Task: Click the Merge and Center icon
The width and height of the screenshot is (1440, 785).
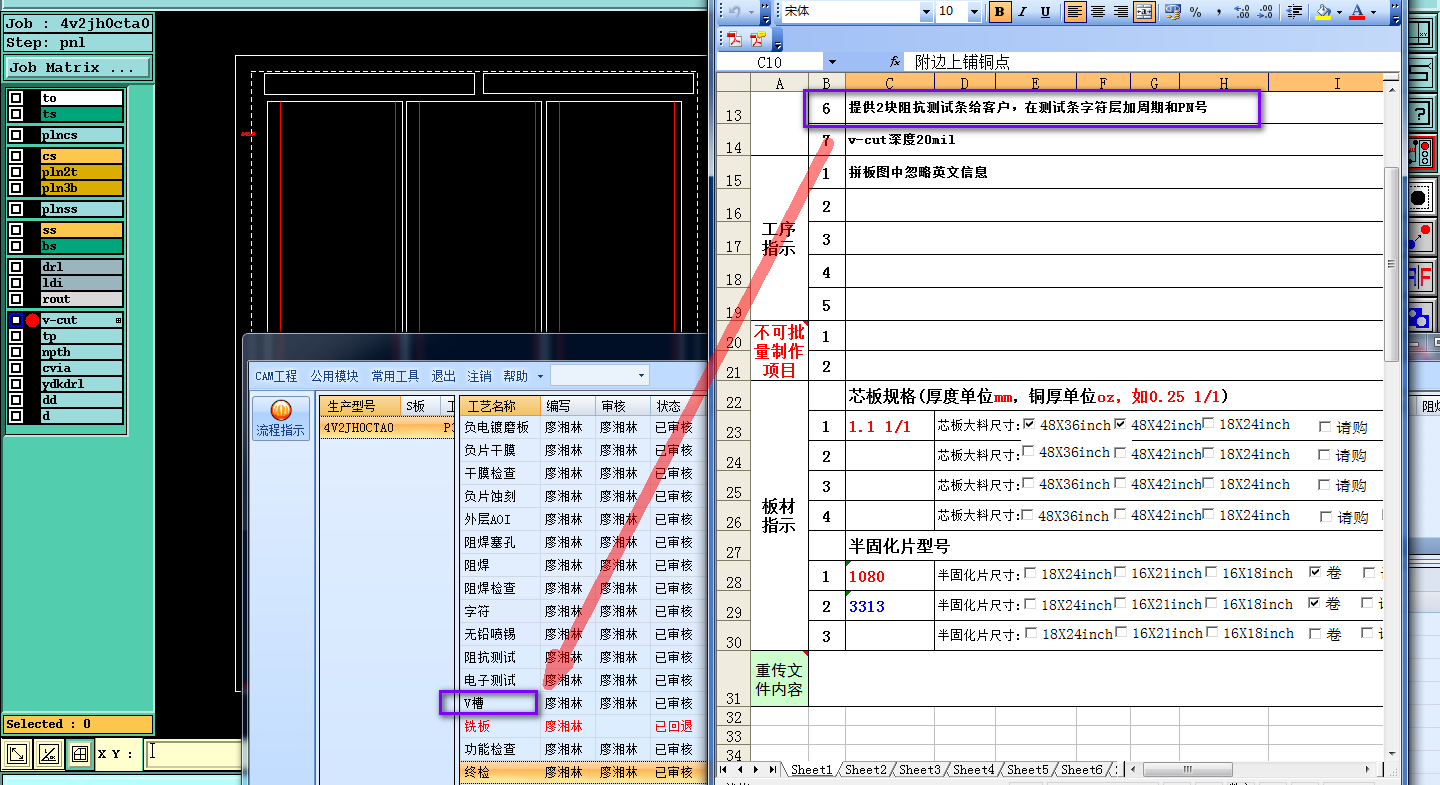Action: tap(1144, 12)
